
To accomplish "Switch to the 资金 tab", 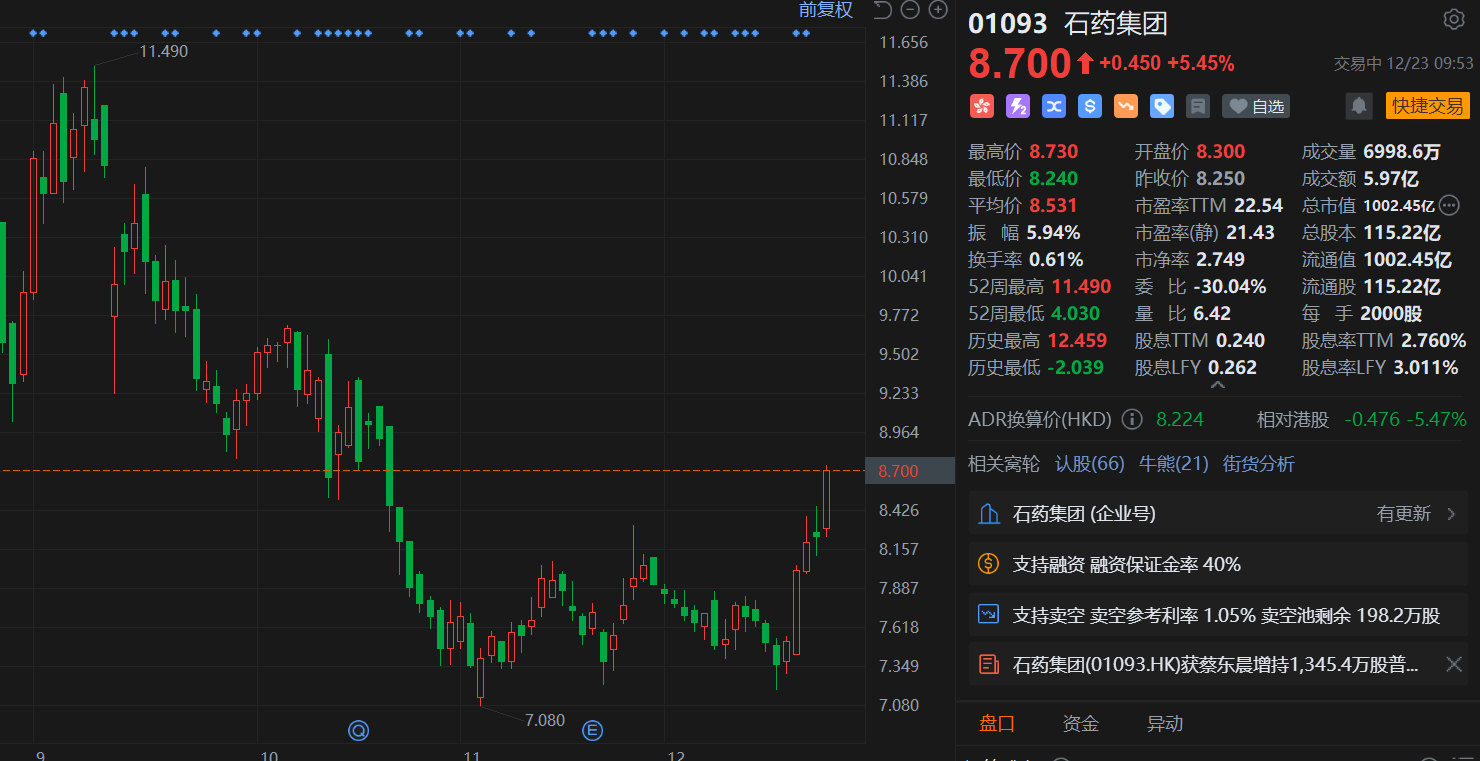I will 1080,723.
